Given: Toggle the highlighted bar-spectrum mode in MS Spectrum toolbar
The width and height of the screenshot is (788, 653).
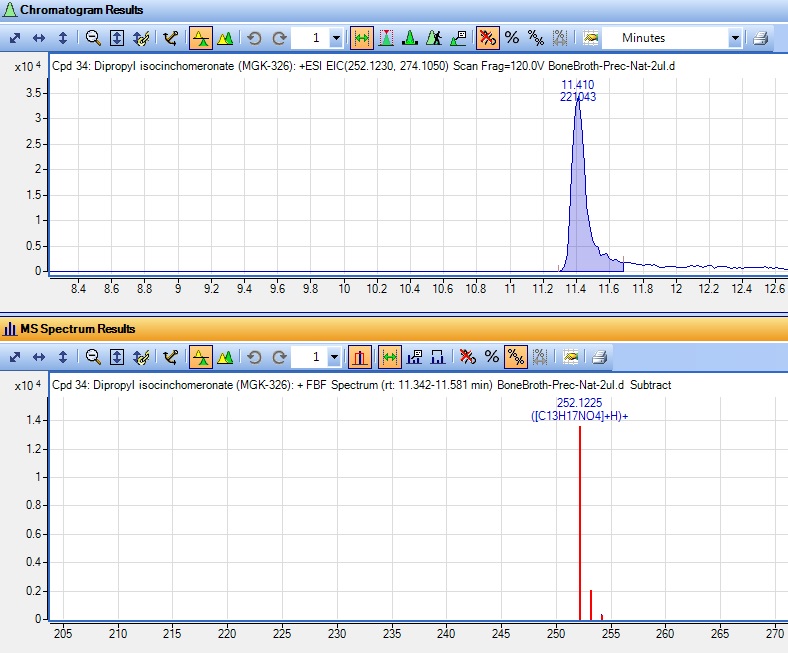Looking at the screenshot, I should click(361, 356).
